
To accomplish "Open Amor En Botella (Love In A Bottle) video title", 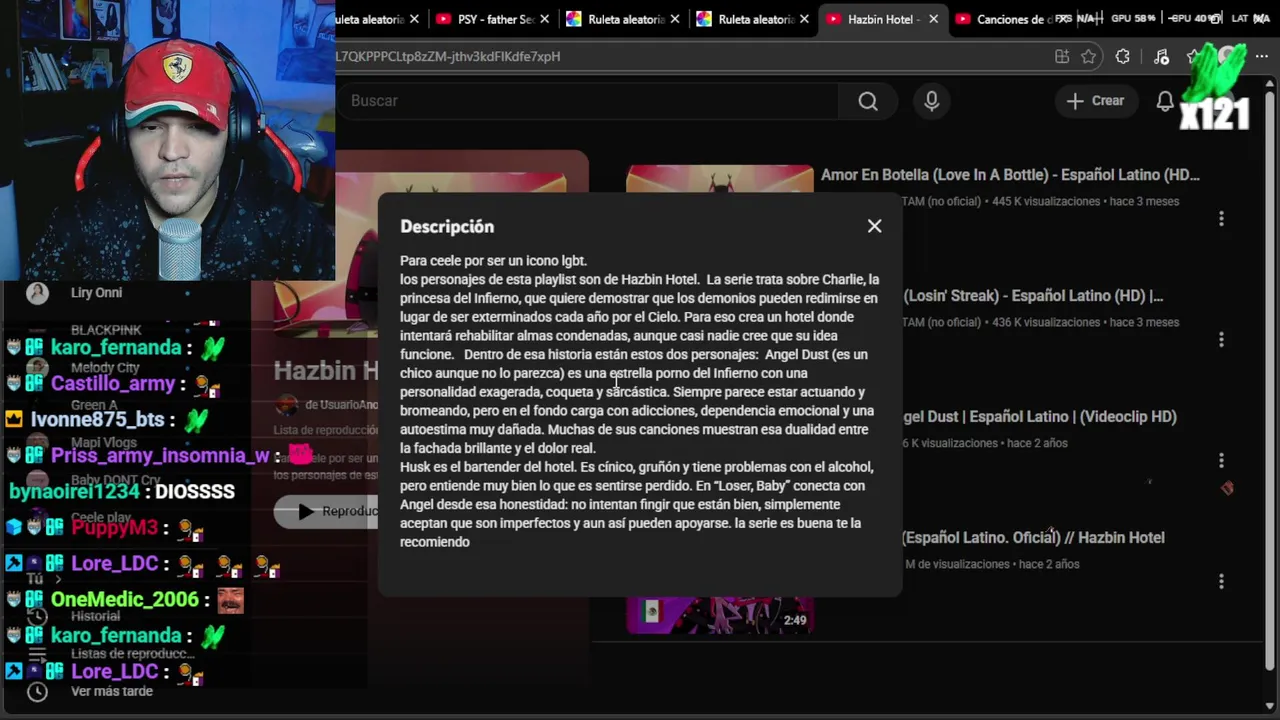I will (1010, 175).
